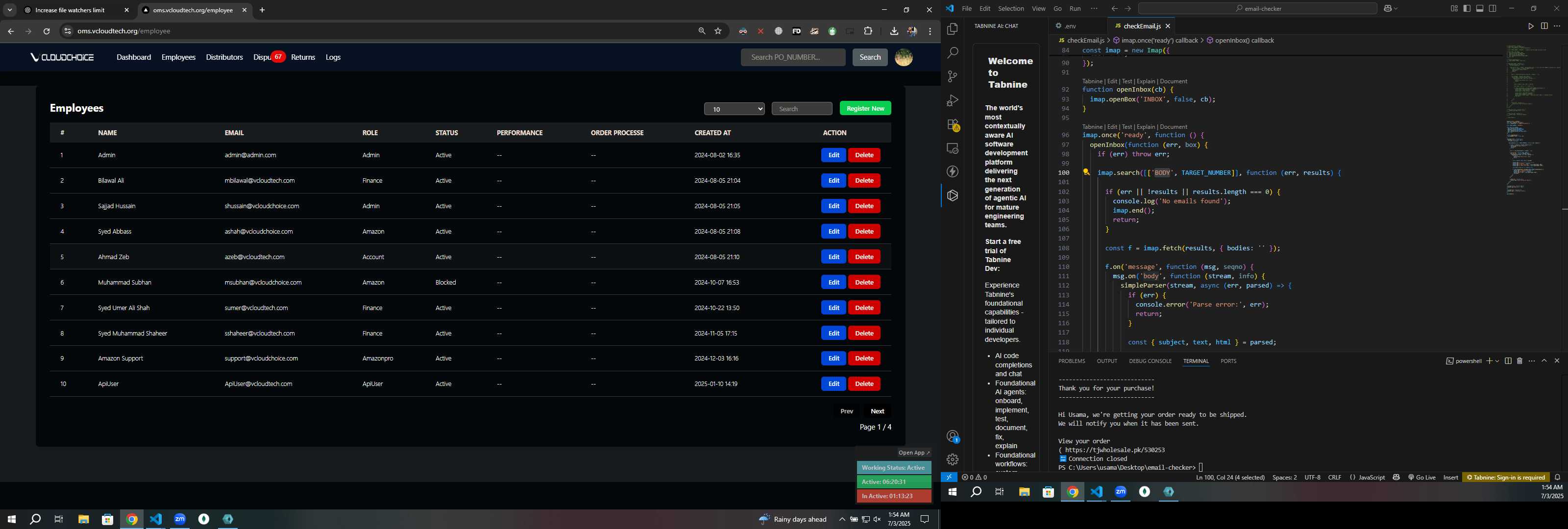Open new terminal launch profile dropdown
Viewport: 1568px width, 529px height.
1497,361
